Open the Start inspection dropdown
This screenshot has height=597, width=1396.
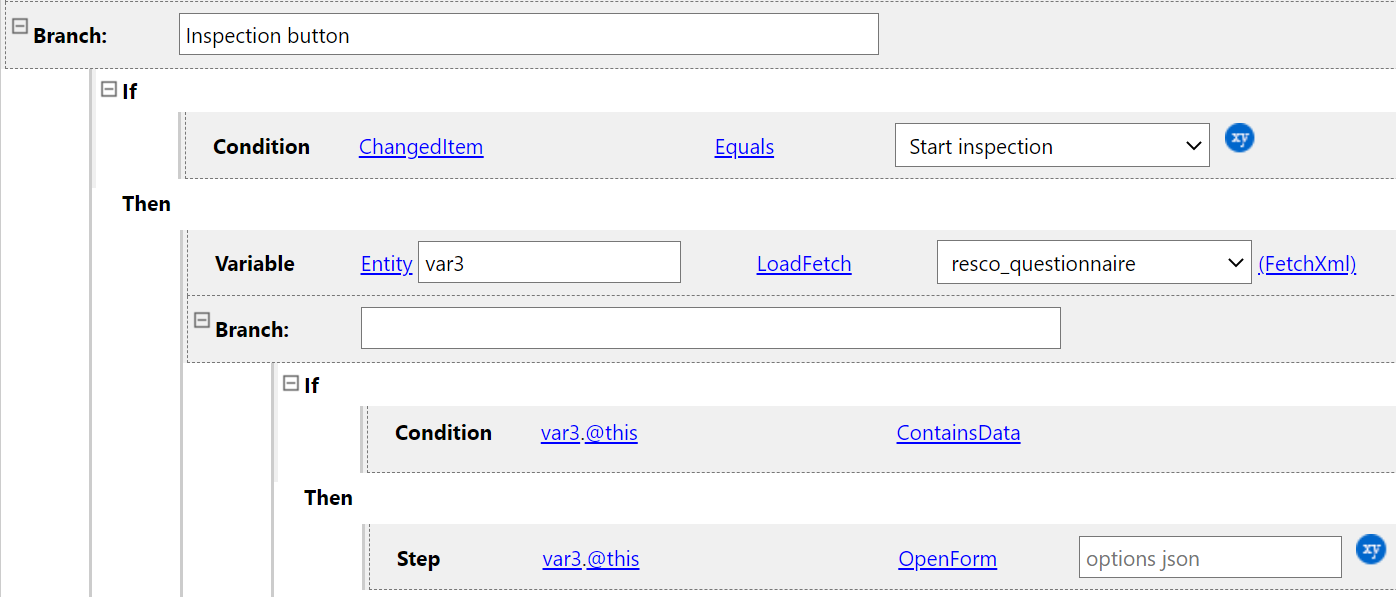point(1051,146)
